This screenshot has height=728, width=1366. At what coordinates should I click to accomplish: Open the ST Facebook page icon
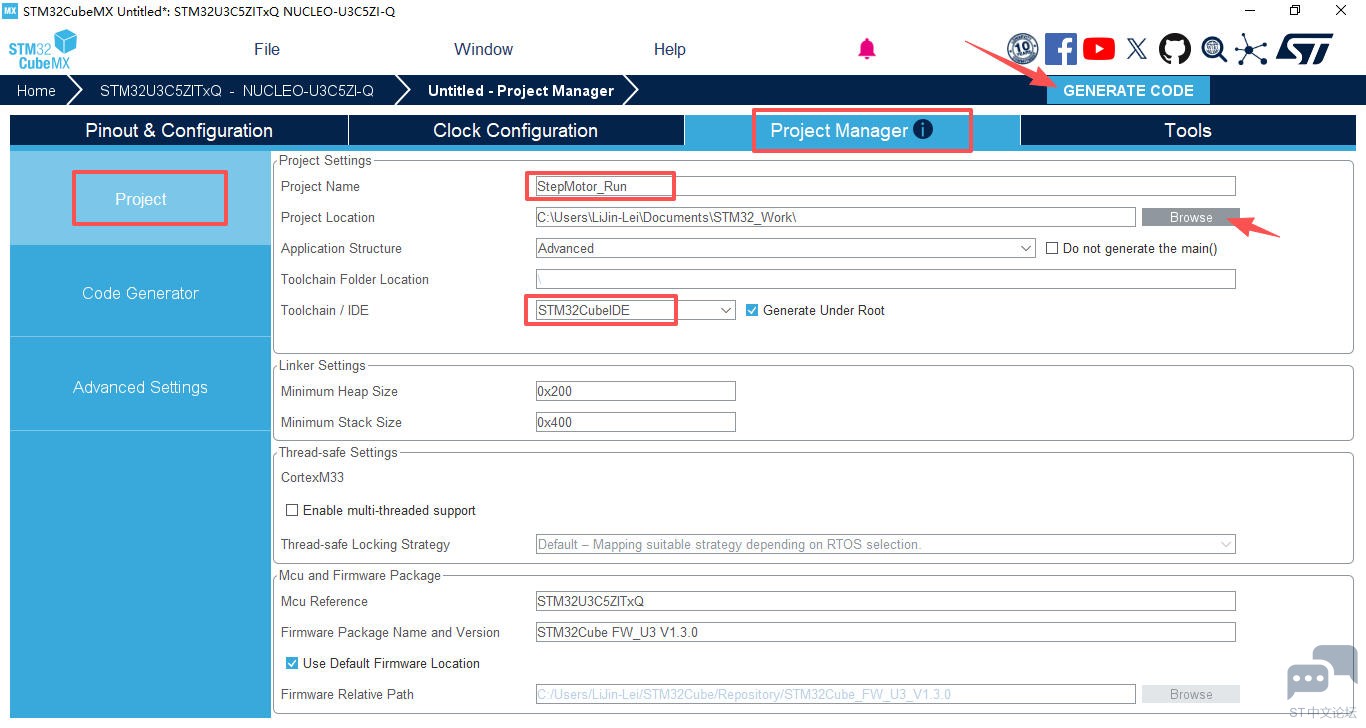click(x=1060, y=48)
